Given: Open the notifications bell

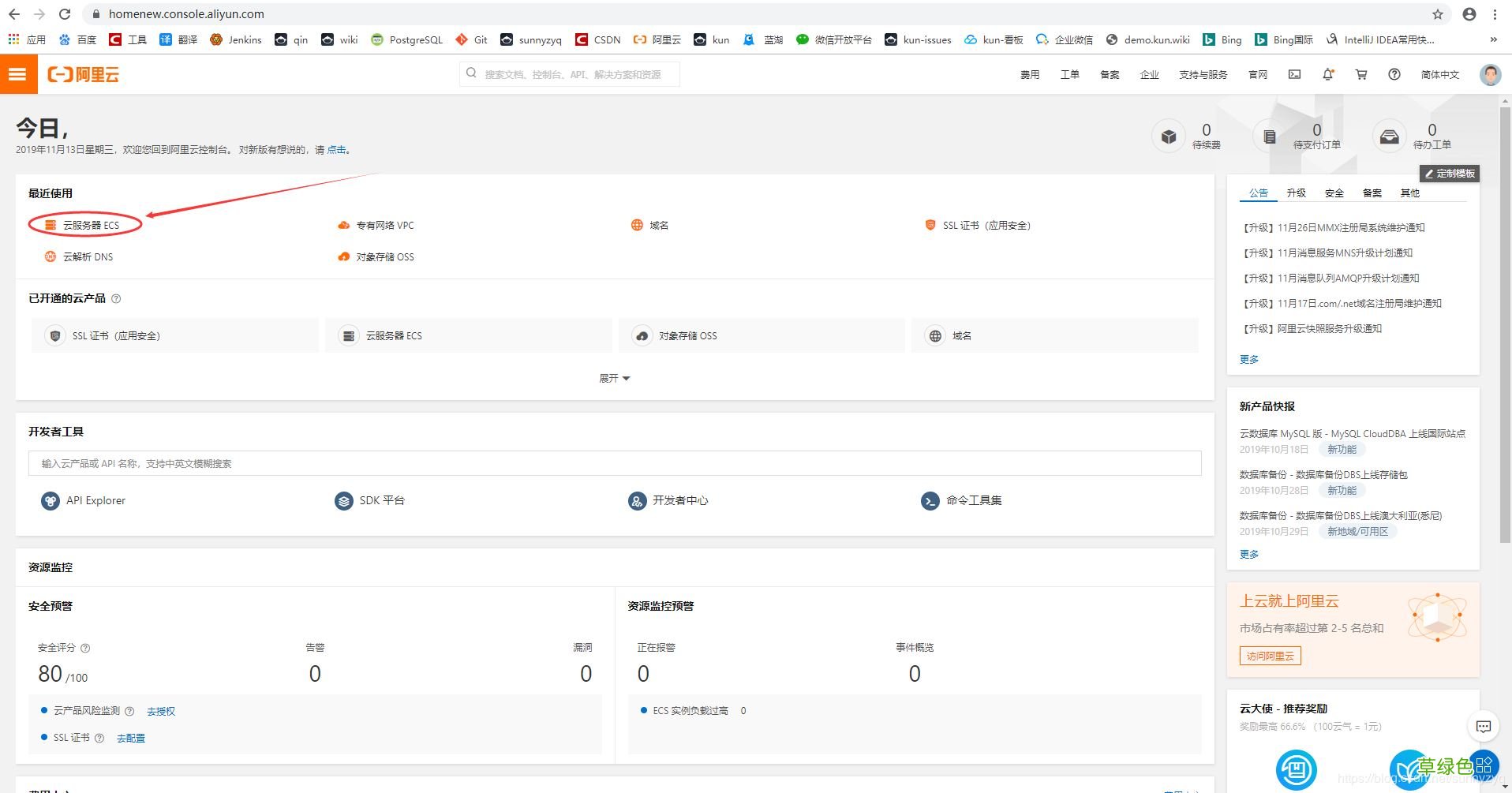Looking at the screenshot, I should (1328, 74).
